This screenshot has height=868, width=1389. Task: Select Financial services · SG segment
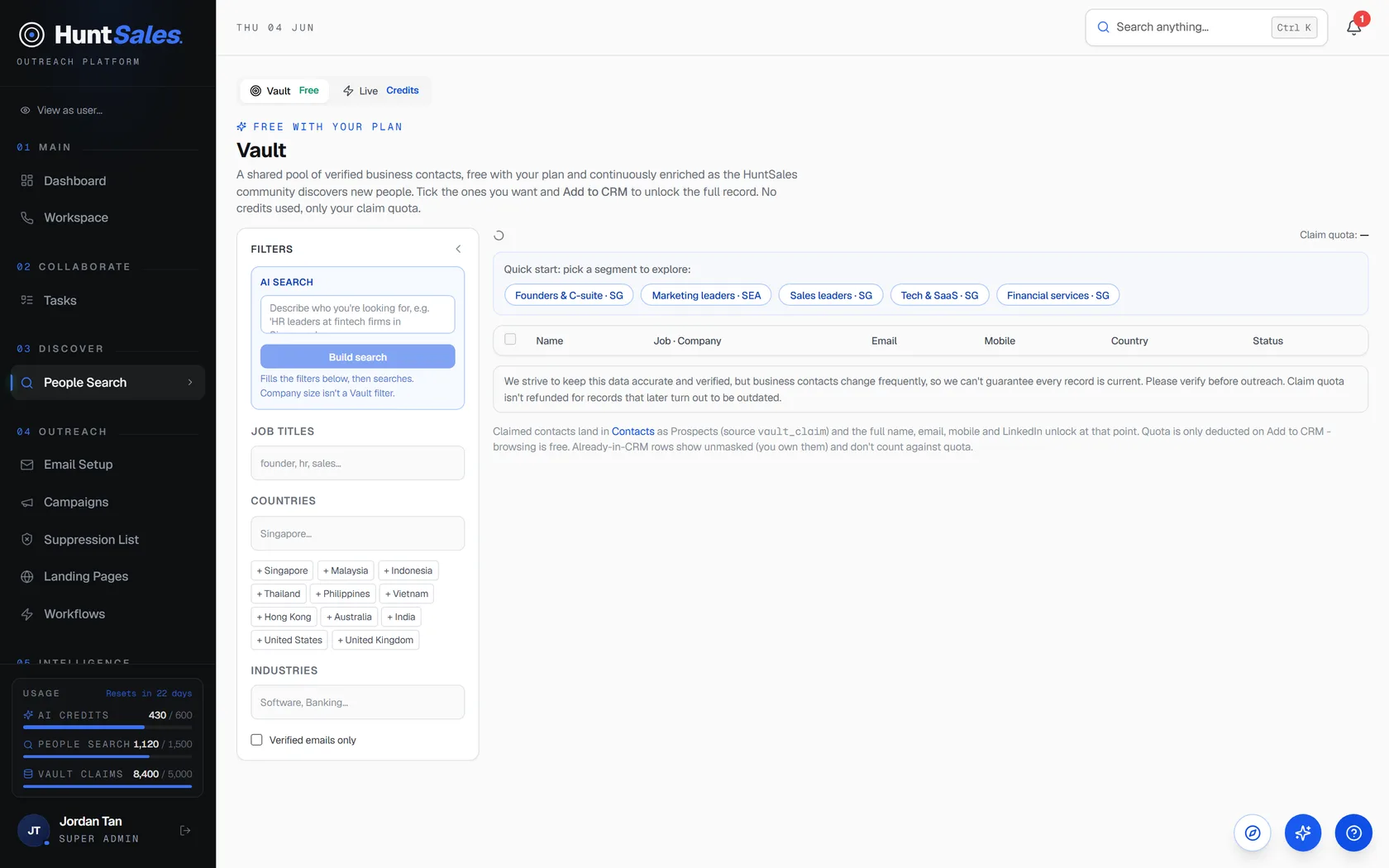pyautogui.click(x=1057, y=295)
